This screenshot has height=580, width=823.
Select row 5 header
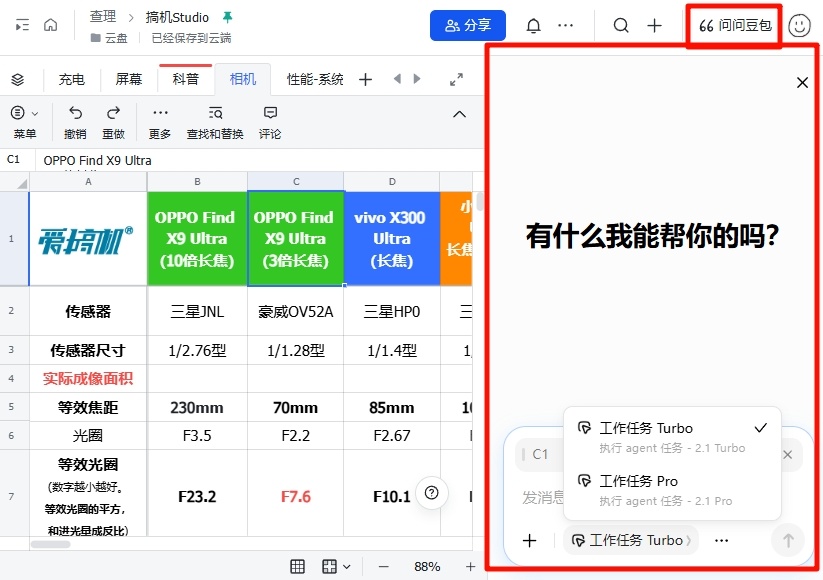12,407
